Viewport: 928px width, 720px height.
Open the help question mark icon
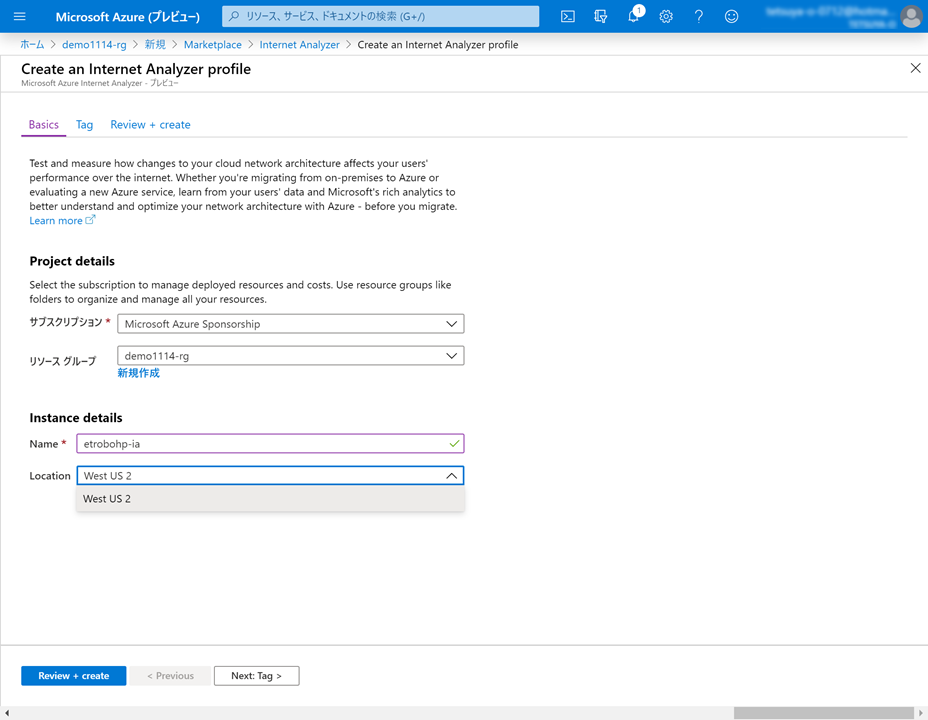(x=699, y=16)
